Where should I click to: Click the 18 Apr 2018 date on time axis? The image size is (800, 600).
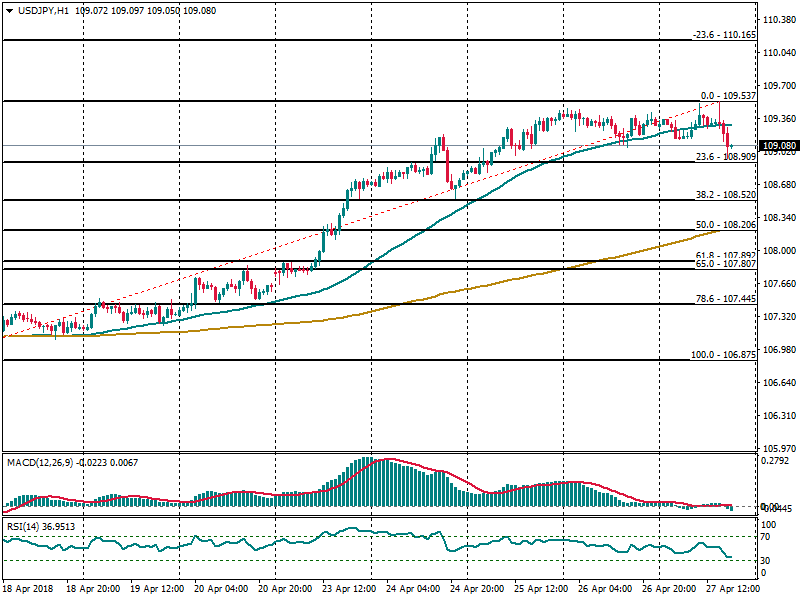[27, 590]
